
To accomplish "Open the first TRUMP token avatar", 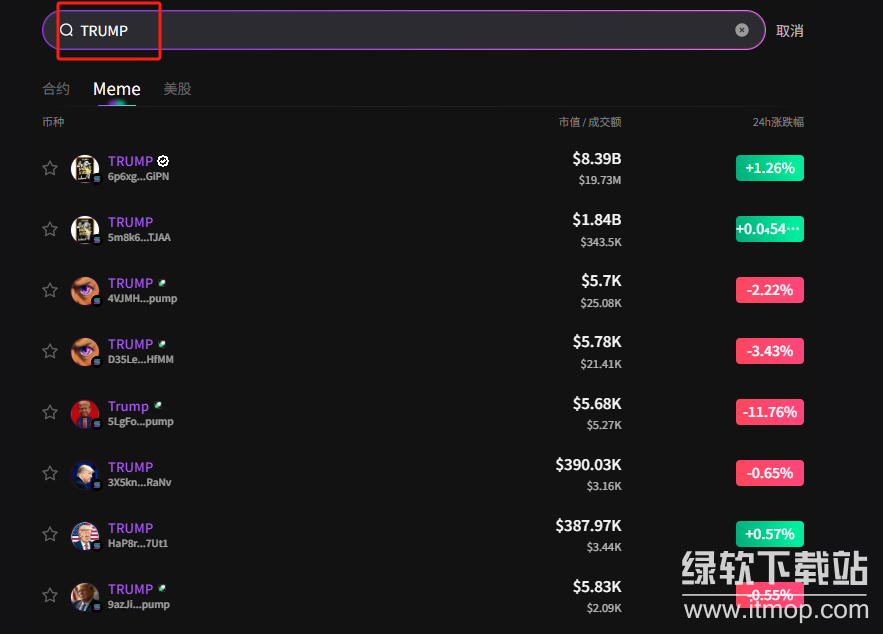I will point(85,168).
